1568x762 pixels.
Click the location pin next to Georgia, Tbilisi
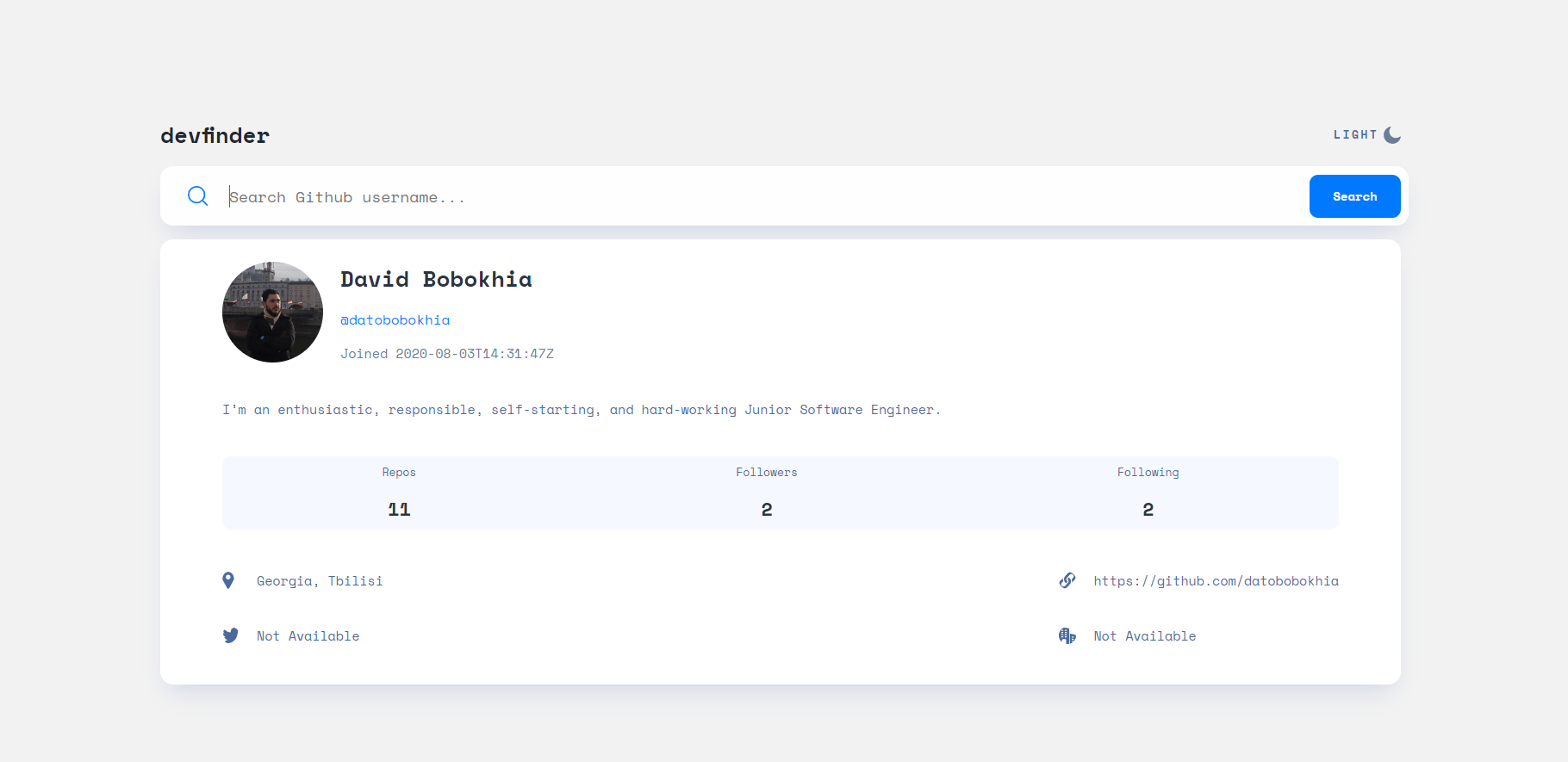pyautogui.click(x=228, y=580)
